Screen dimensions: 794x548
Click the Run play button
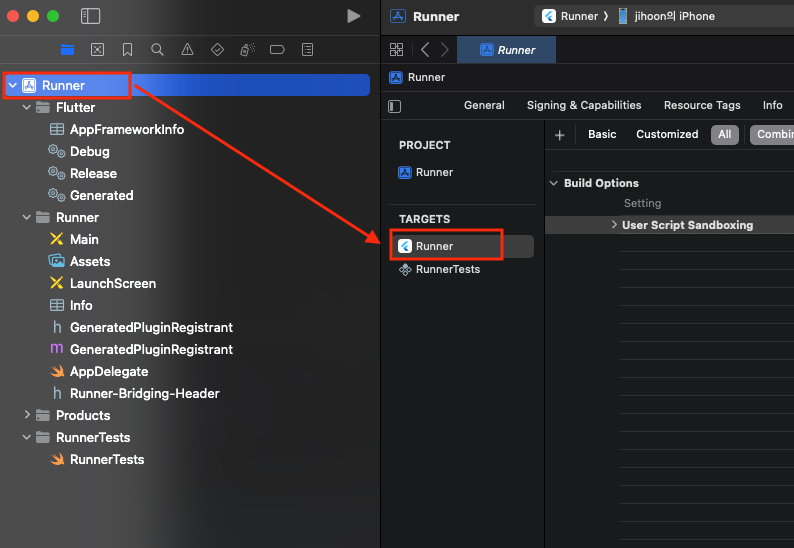click(353, 16)
